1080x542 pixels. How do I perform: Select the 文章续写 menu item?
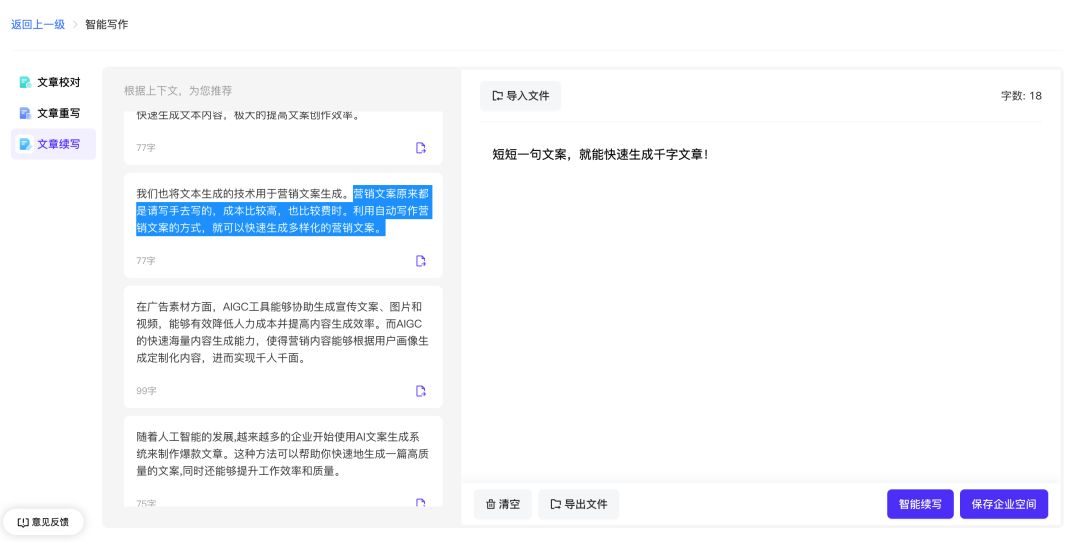(x=53, y=144)
